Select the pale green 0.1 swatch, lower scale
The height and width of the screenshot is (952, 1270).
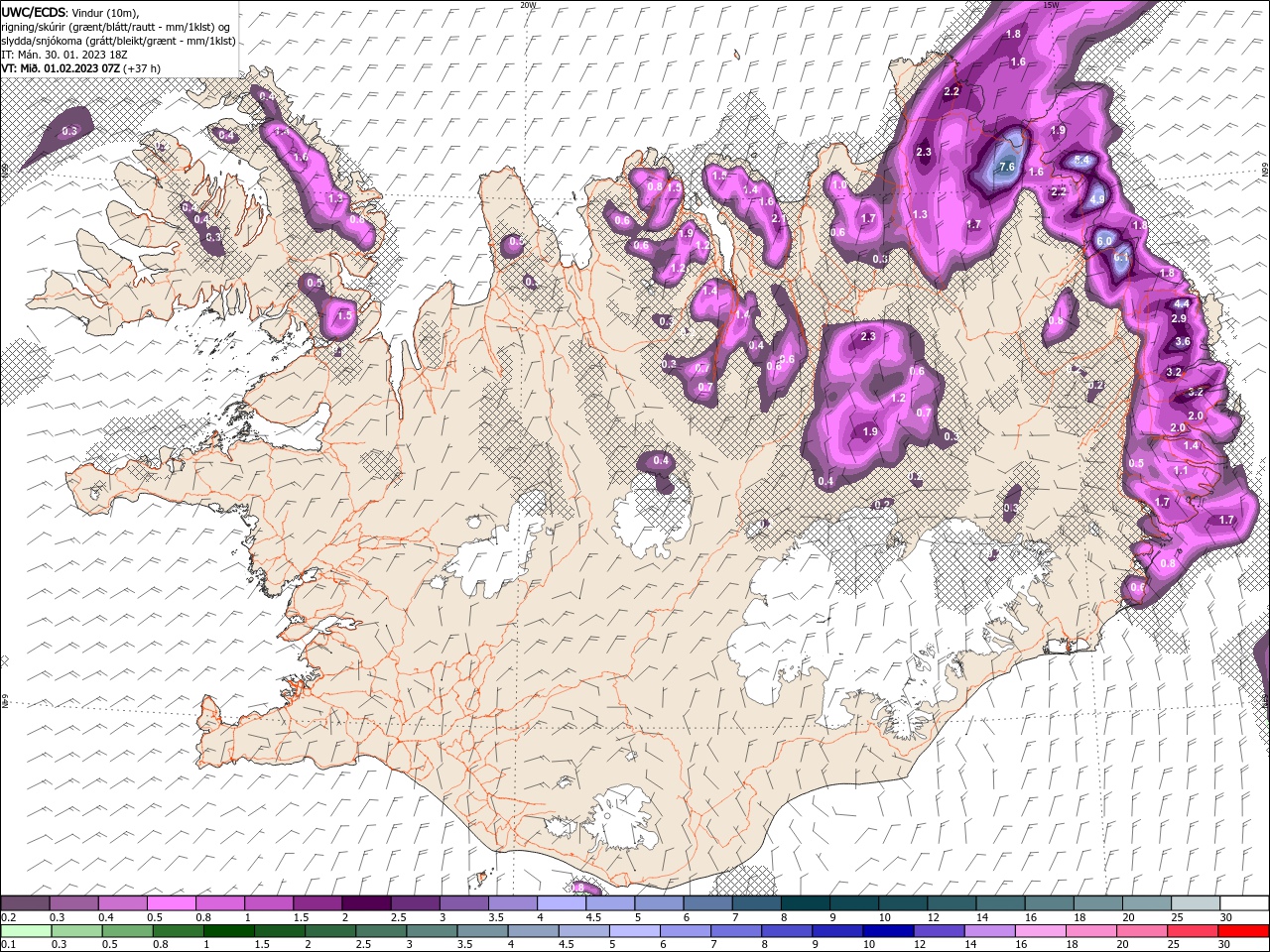[28, 931]
